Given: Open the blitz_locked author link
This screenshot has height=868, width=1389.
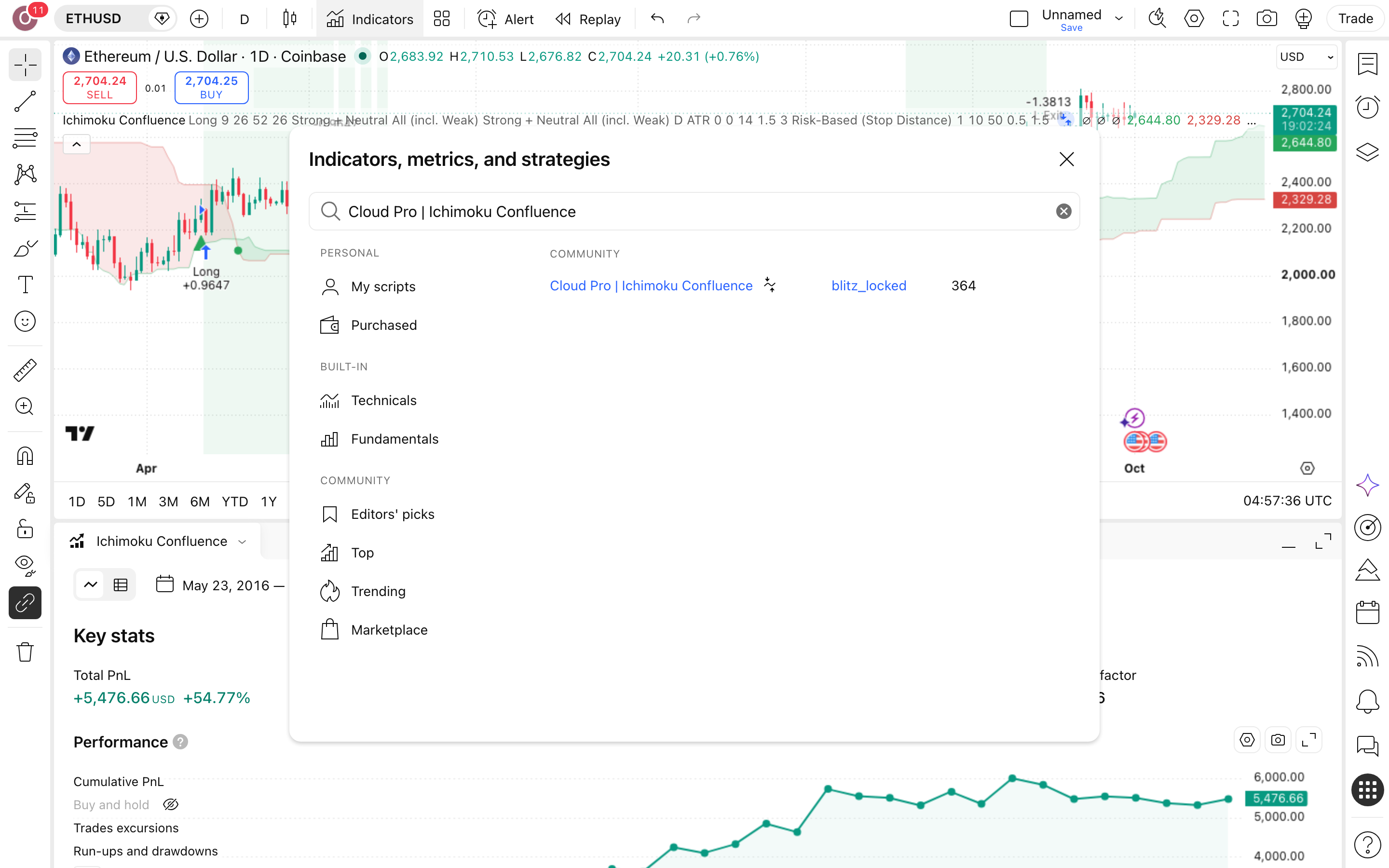Looking at the screenshot, I should [x=869, y=285].
